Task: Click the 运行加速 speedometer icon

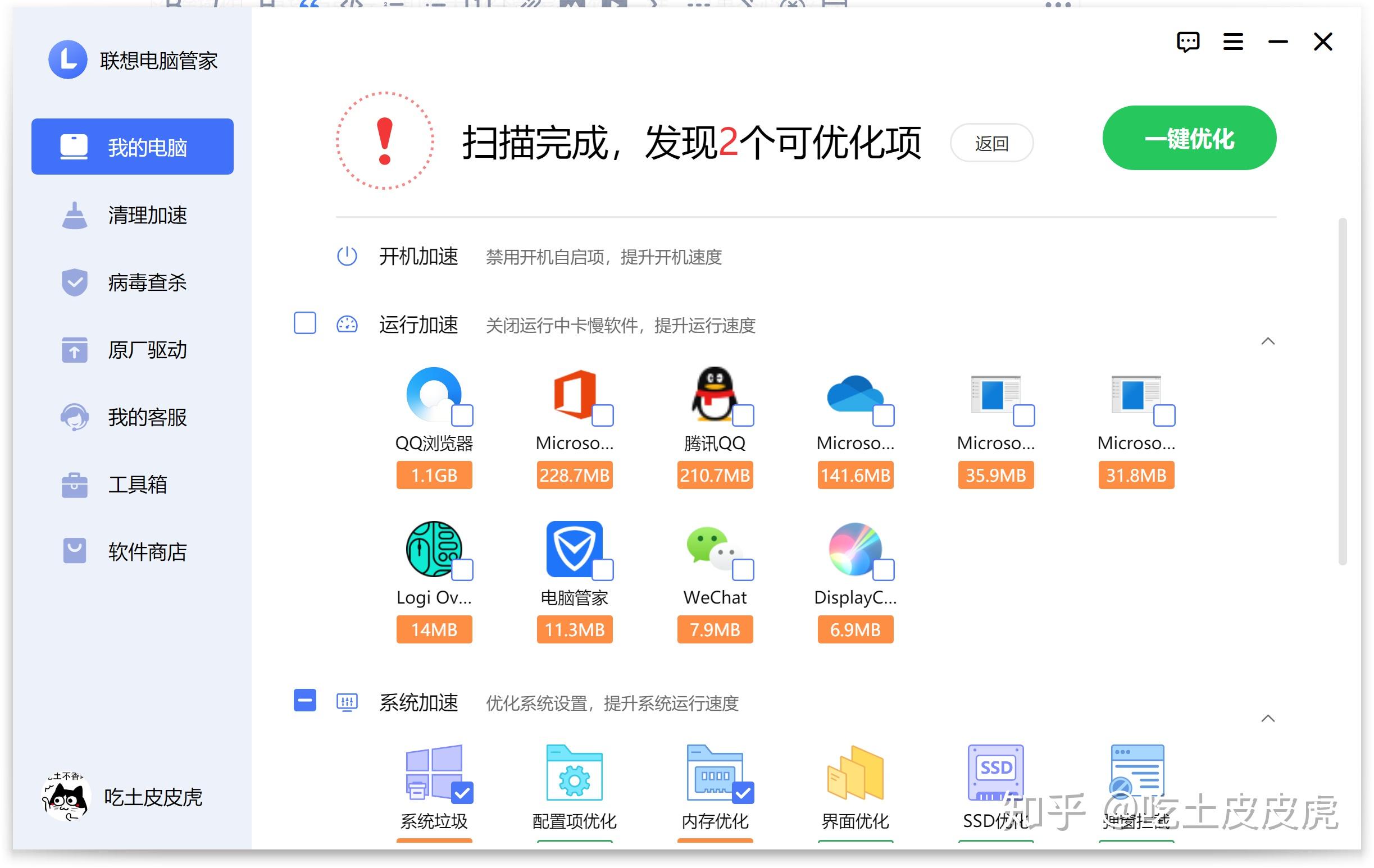Action: click(347, 324)
